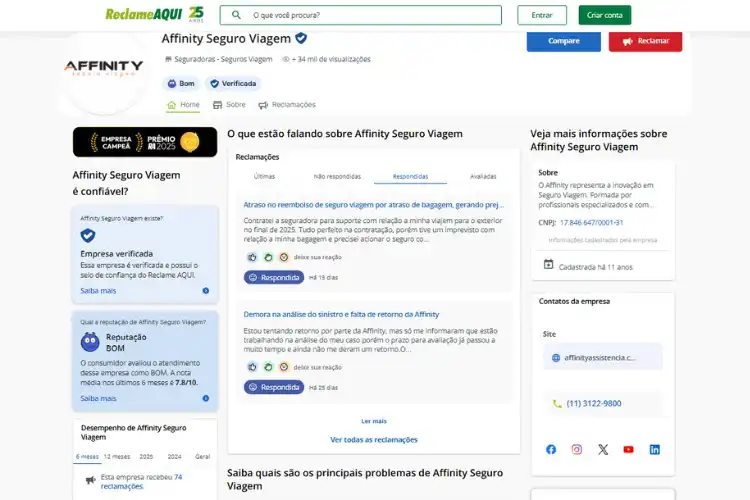Click arrow icon in Empresa verificada card
750x500 pixels.
[206, 290]
